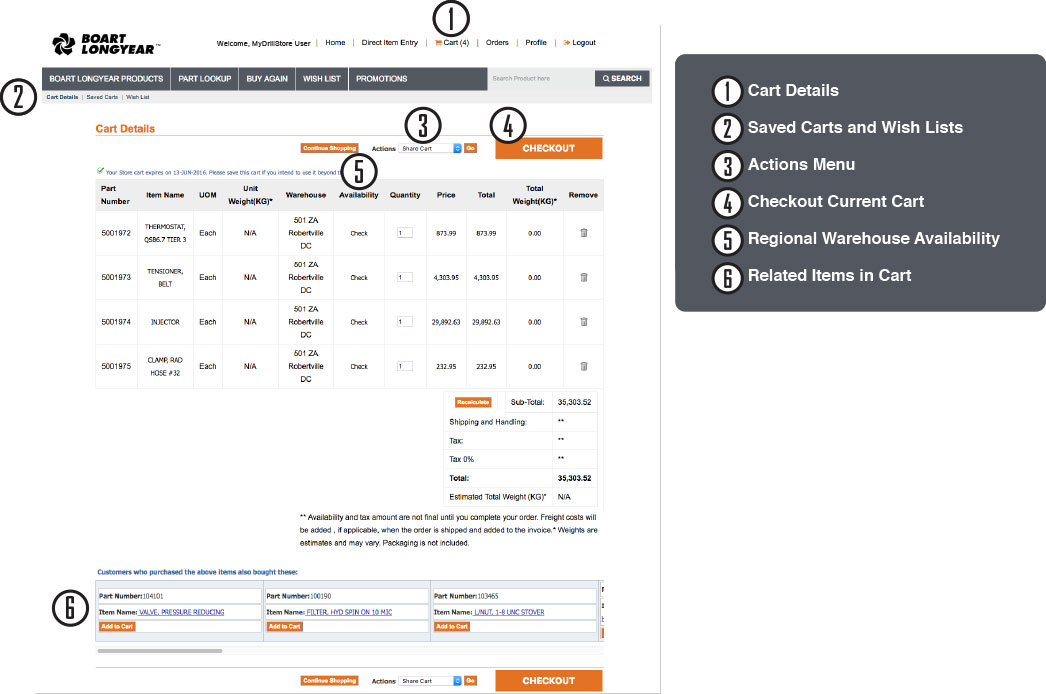Select the Promotions menu item
The height and width of the screenshot is (694, 1046).
[381, 78]
